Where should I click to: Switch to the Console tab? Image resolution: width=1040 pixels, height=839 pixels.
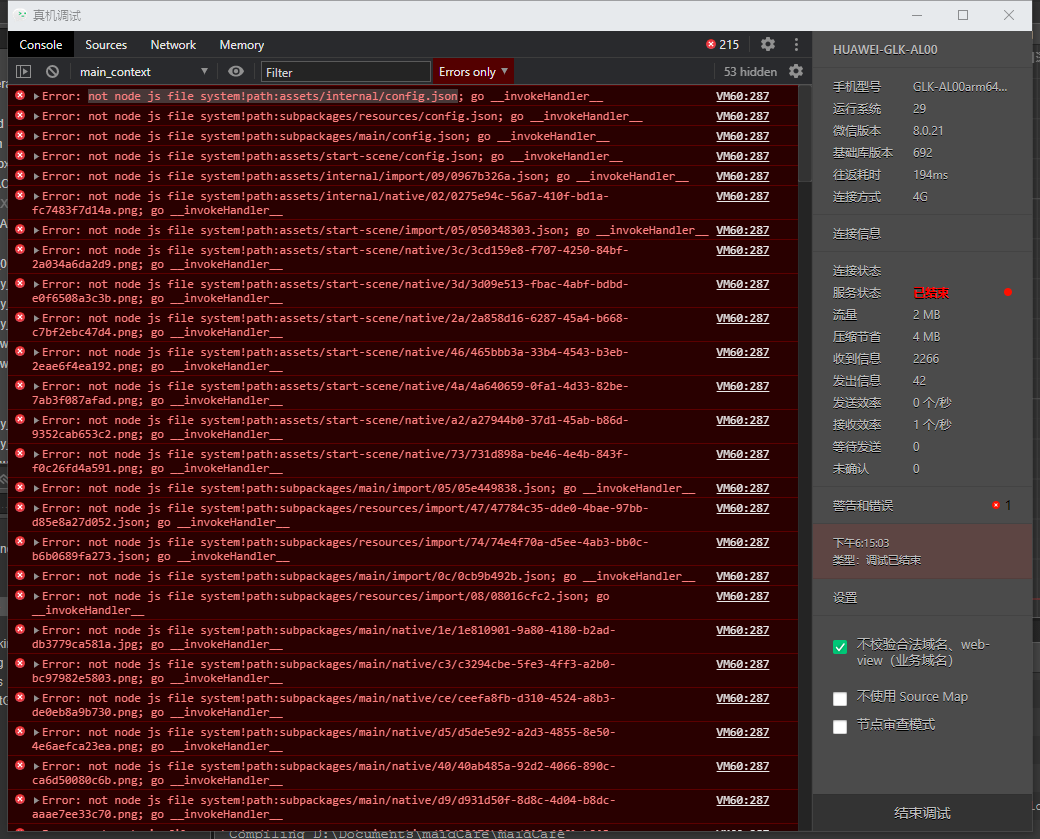pyautogui.click(x=40, y=44)
